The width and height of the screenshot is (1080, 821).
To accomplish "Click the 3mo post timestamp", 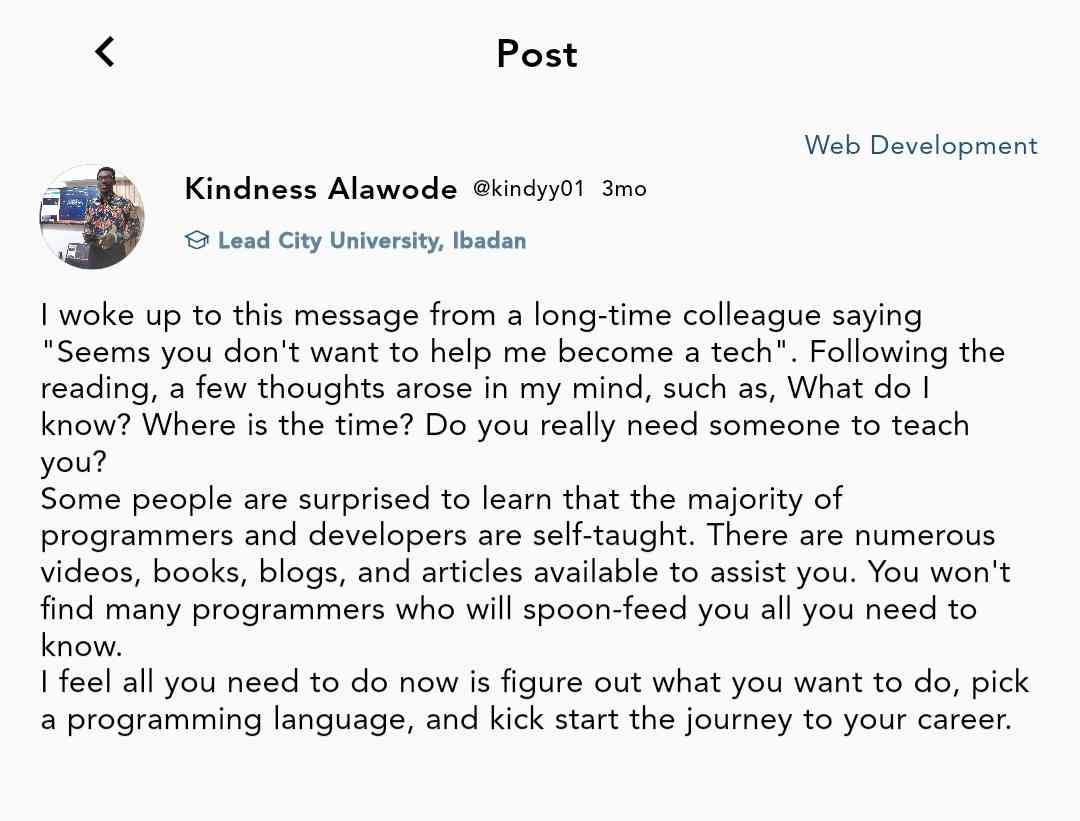I will [x=623, y=188].
